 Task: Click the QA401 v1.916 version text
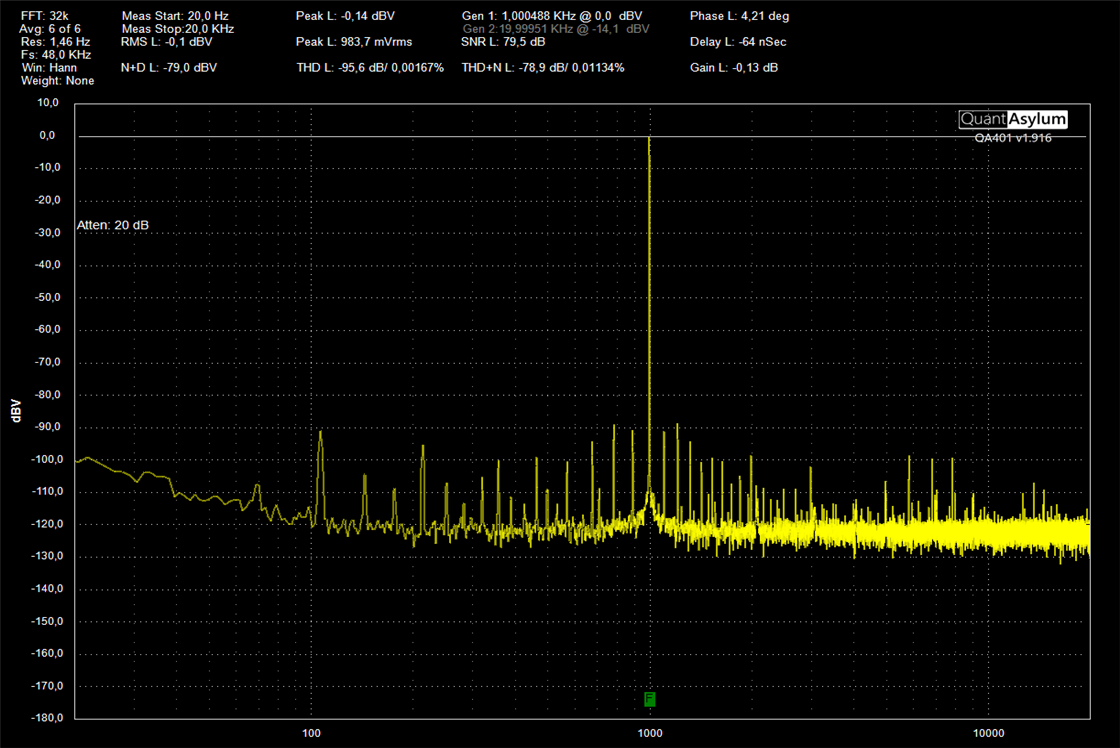1013,138
